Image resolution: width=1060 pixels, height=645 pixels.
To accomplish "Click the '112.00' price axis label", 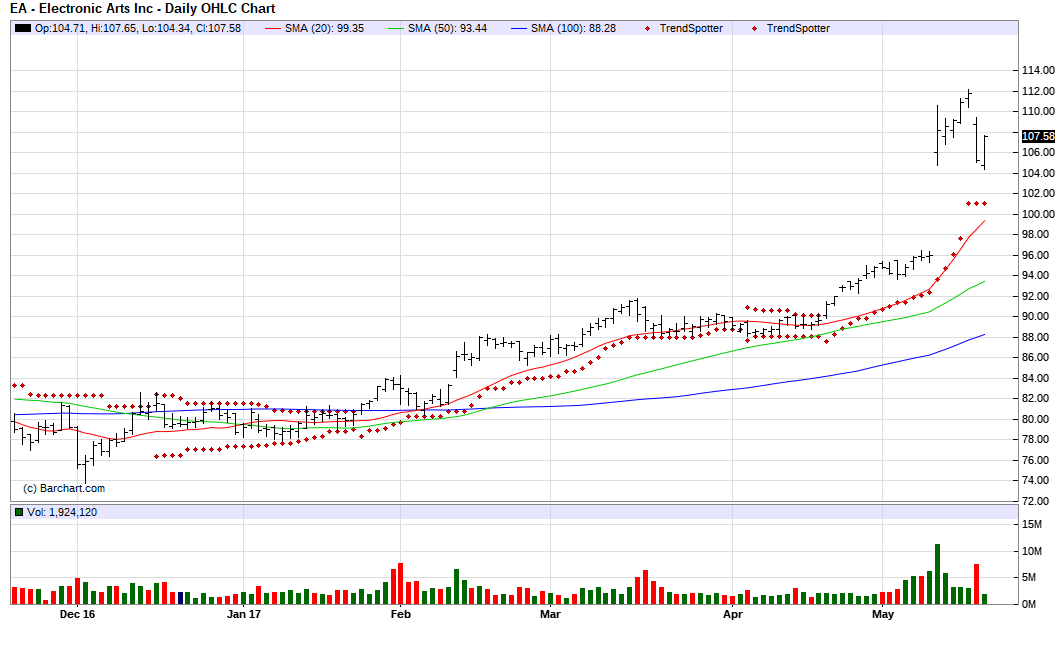I will [1038, 91].
